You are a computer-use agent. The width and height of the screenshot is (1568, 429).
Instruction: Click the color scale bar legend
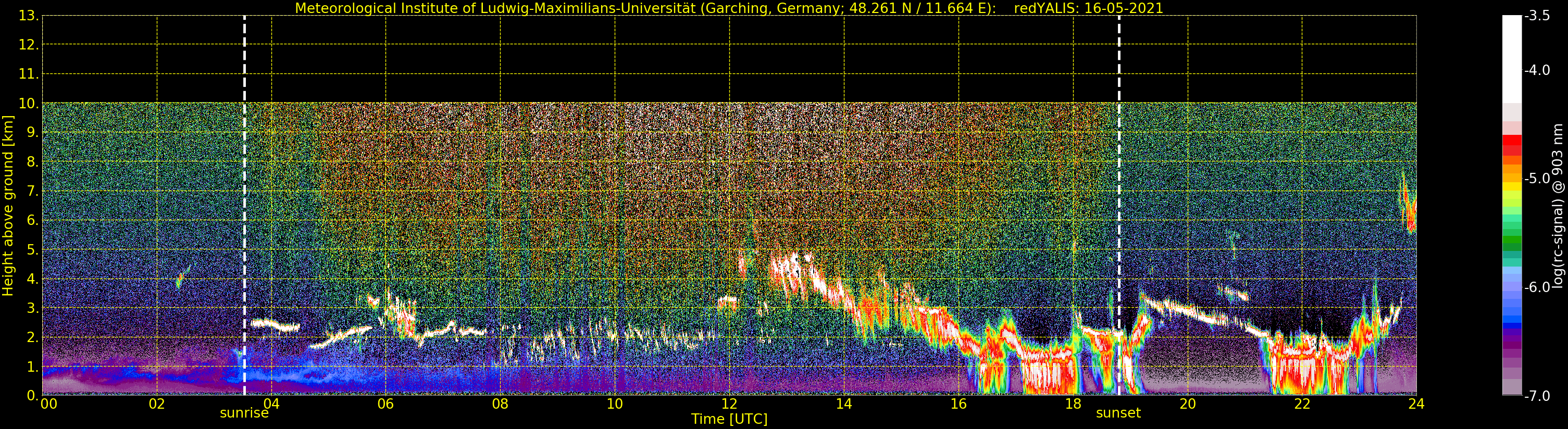1512,206
